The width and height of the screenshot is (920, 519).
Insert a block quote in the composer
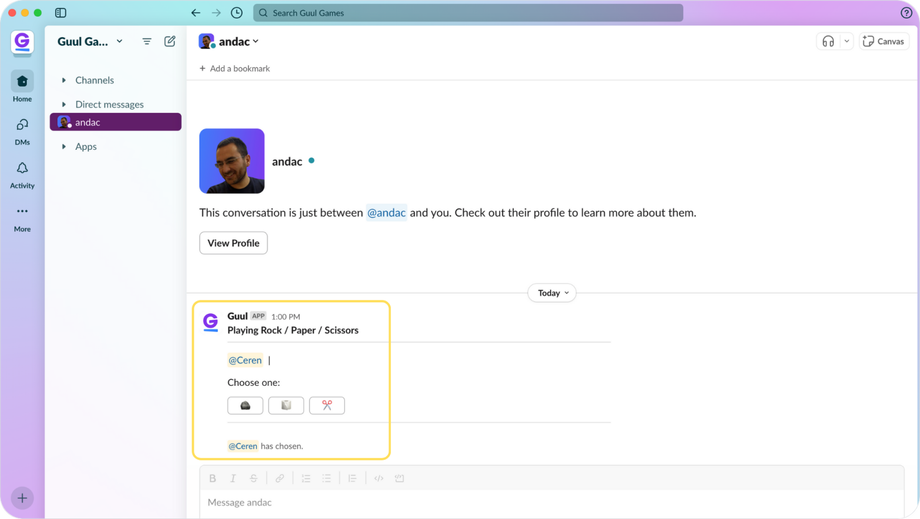[x=353, y=479]
